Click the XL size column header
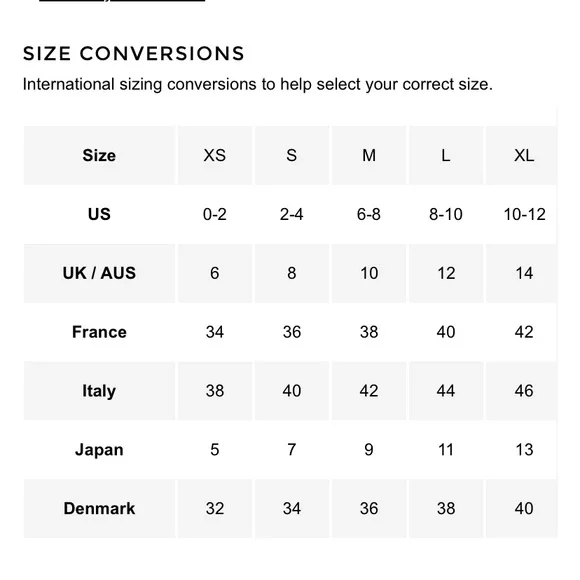 tap(522, 155)
